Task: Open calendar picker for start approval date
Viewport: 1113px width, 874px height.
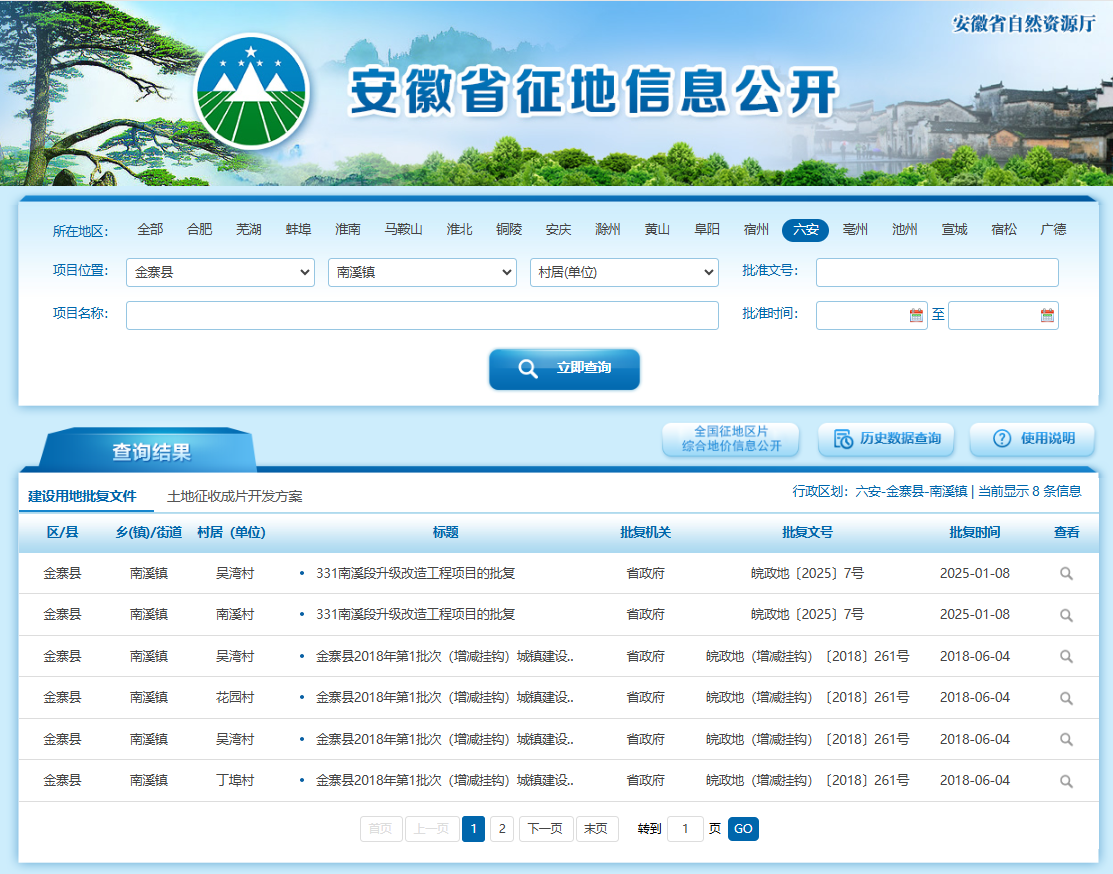Action: 915,316
